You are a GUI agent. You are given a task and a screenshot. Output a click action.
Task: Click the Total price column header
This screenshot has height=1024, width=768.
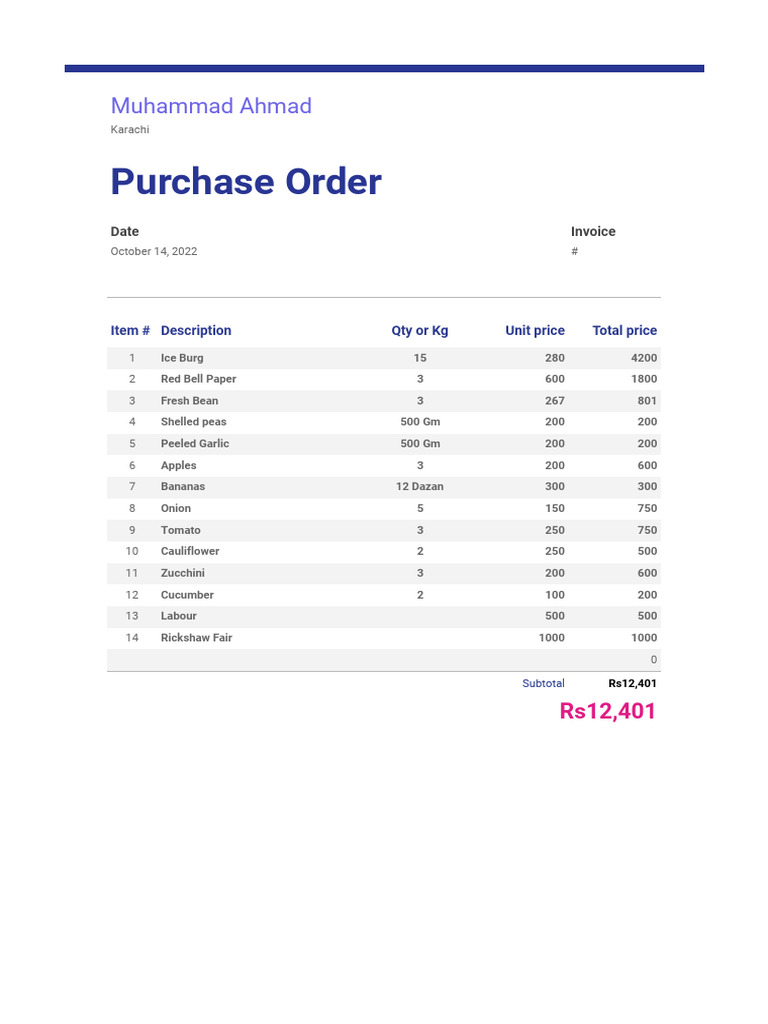624,330
